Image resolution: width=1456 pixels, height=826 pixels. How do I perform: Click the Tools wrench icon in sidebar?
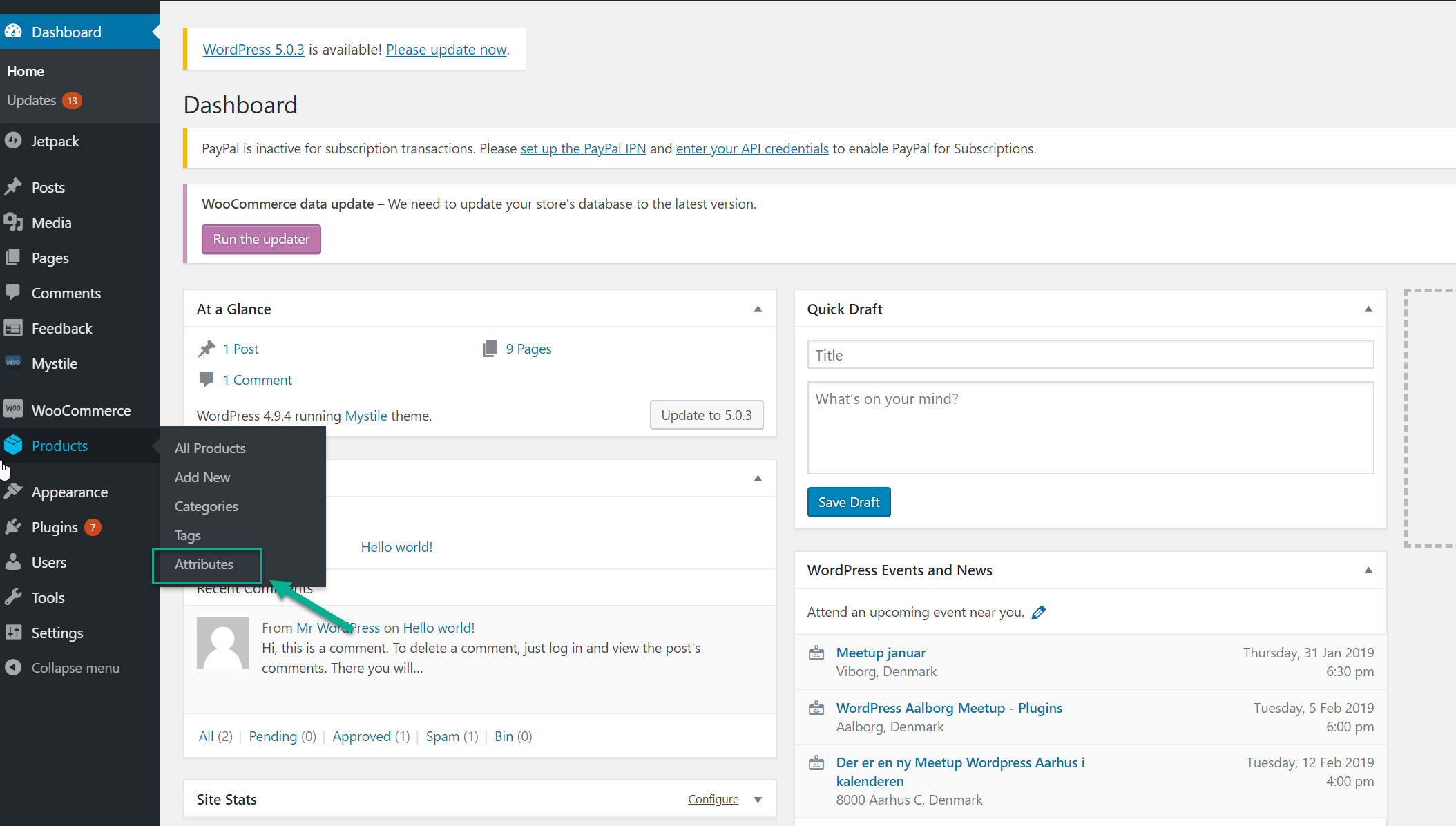(13, 597)
